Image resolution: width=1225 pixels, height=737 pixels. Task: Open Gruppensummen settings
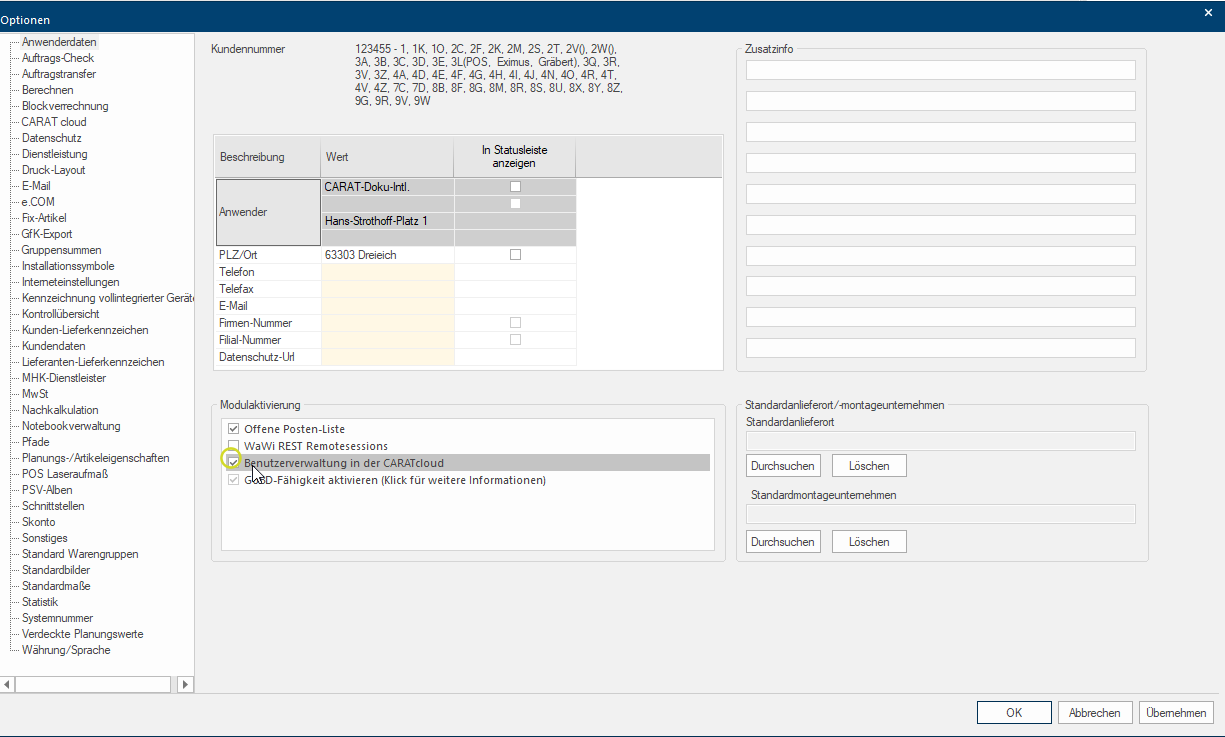click(62, 250)
